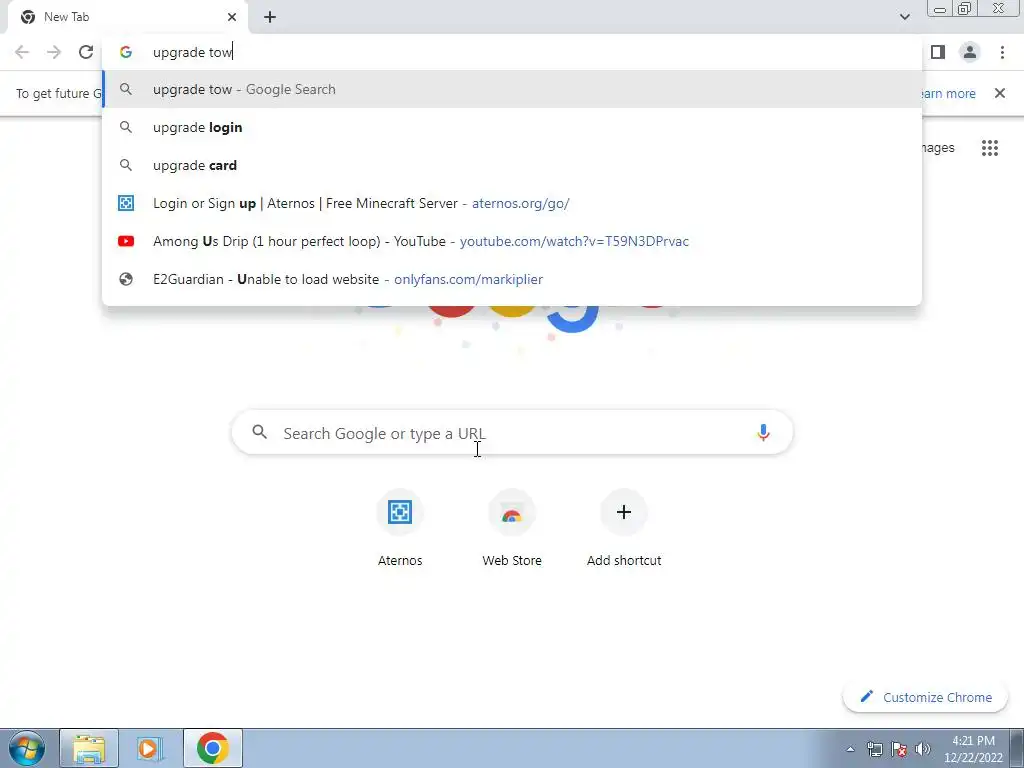The height and width of the screenshot is (768, 1024).
Task: Click the globe icon beside E2Guardian suggestion
Action: 126,279
